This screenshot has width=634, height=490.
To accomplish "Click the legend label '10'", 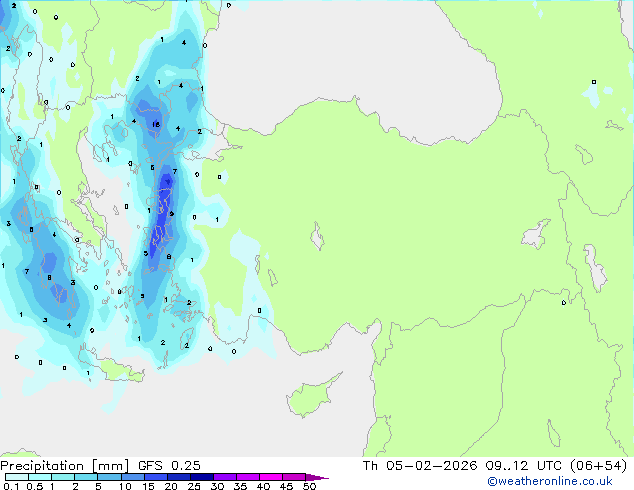I will pyautogui.click(x=125, y=486).
